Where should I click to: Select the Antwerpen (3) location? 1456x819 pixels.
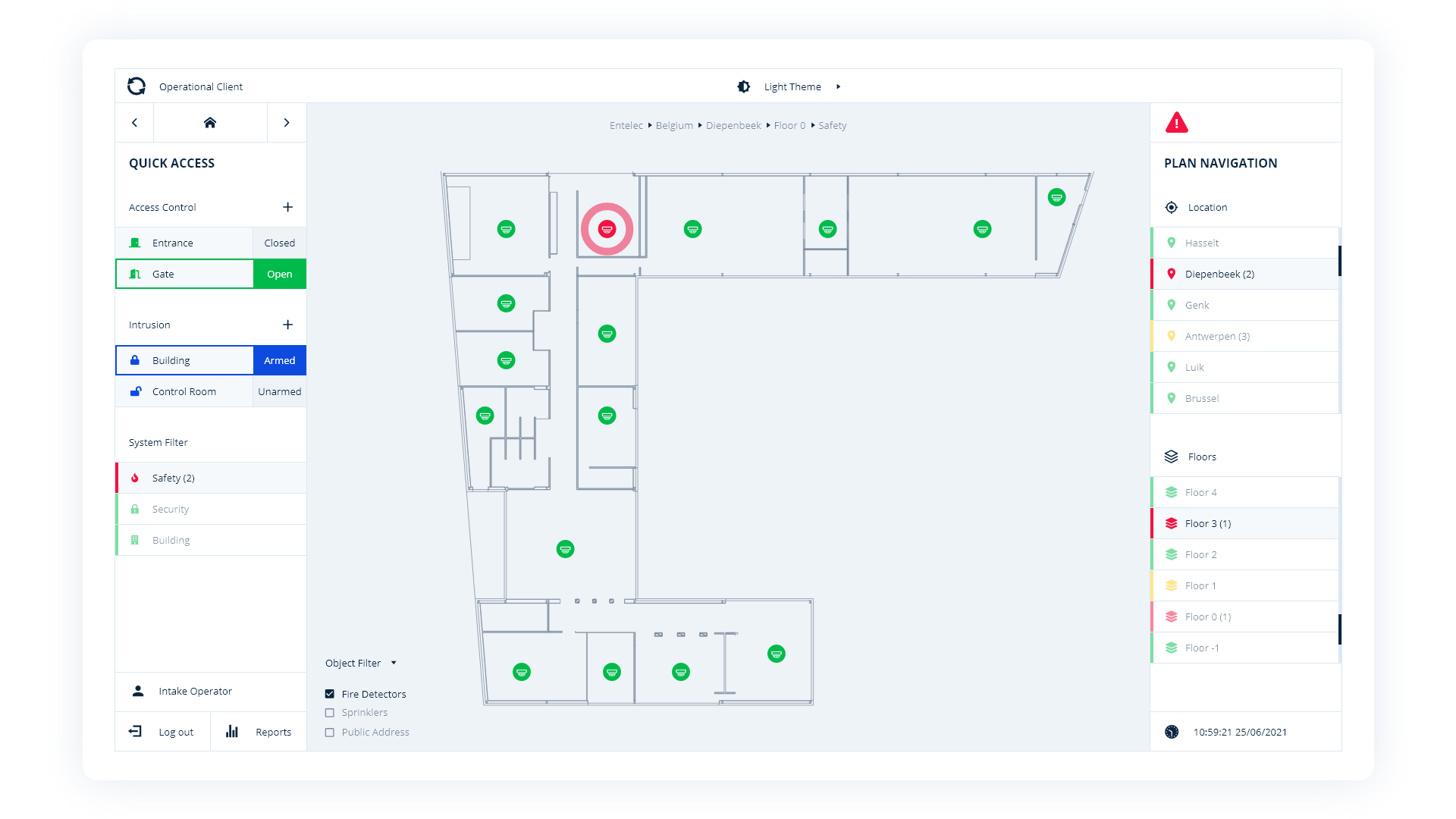(x=1244, y=336)
